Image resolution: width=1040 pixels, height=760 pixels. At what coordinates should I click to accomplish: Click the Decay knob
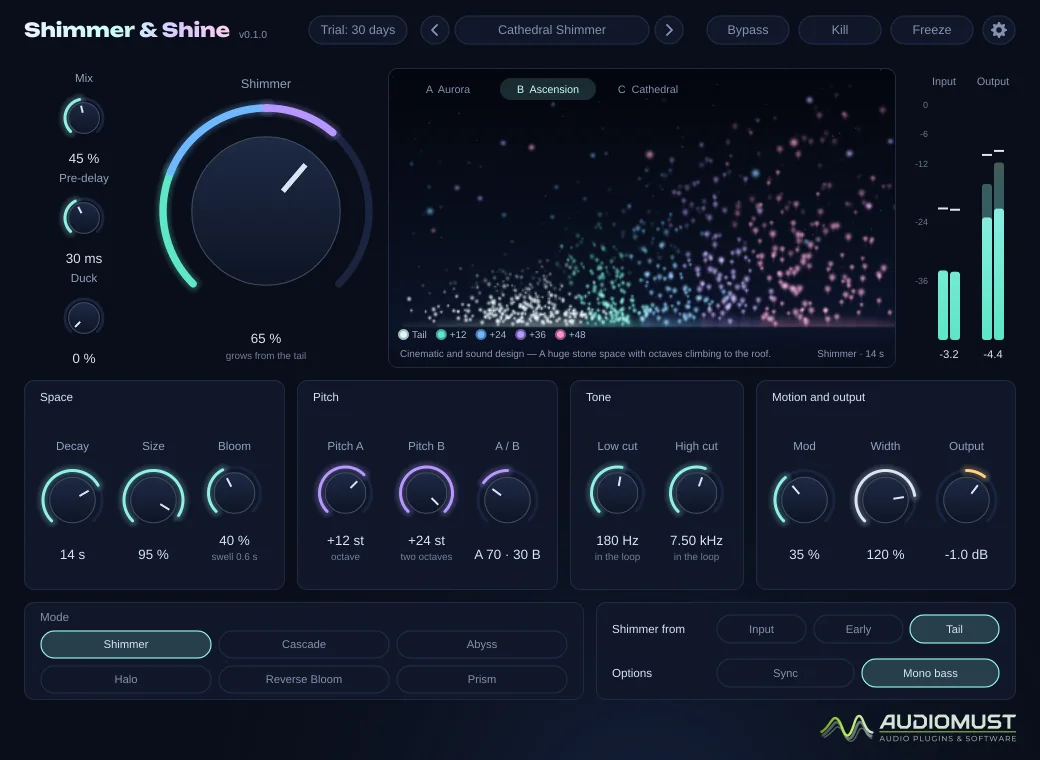(72, 499)
